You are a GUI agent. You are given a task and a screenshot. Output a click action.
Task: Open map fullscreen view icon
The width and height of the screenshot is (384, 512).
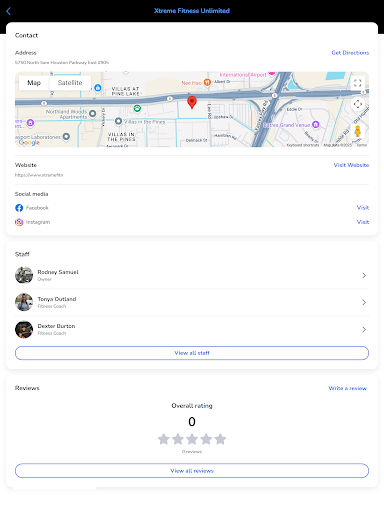coord(357,83)
